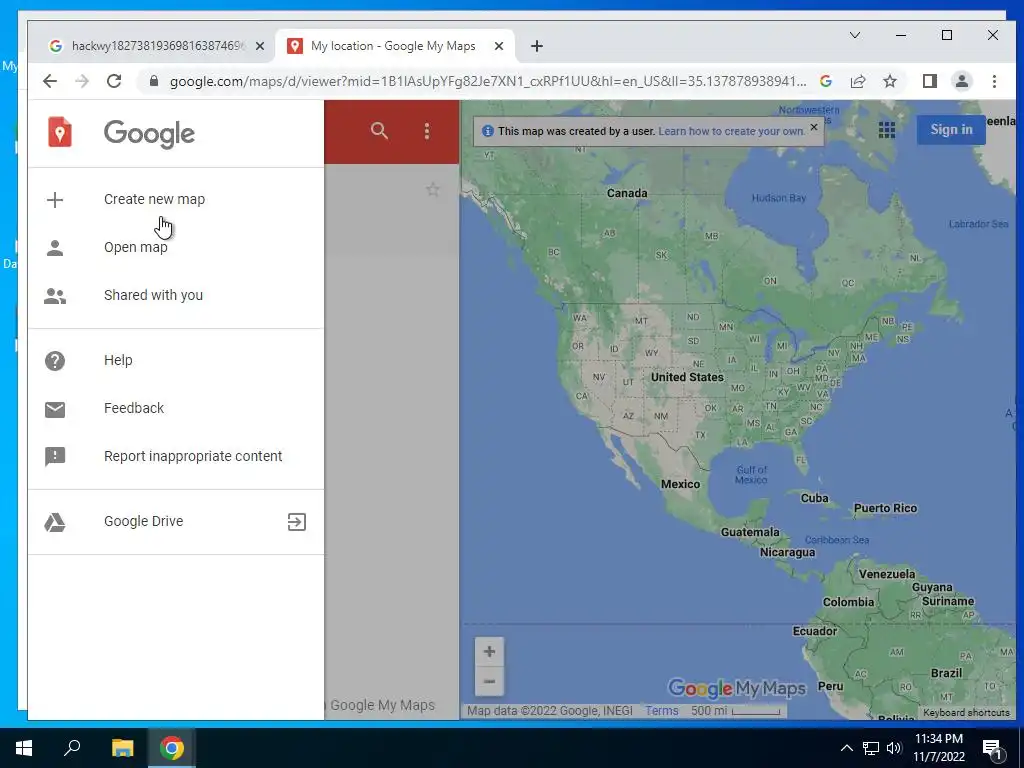Reload the current page
The image size is (1024, 768).
click(114, 81)
